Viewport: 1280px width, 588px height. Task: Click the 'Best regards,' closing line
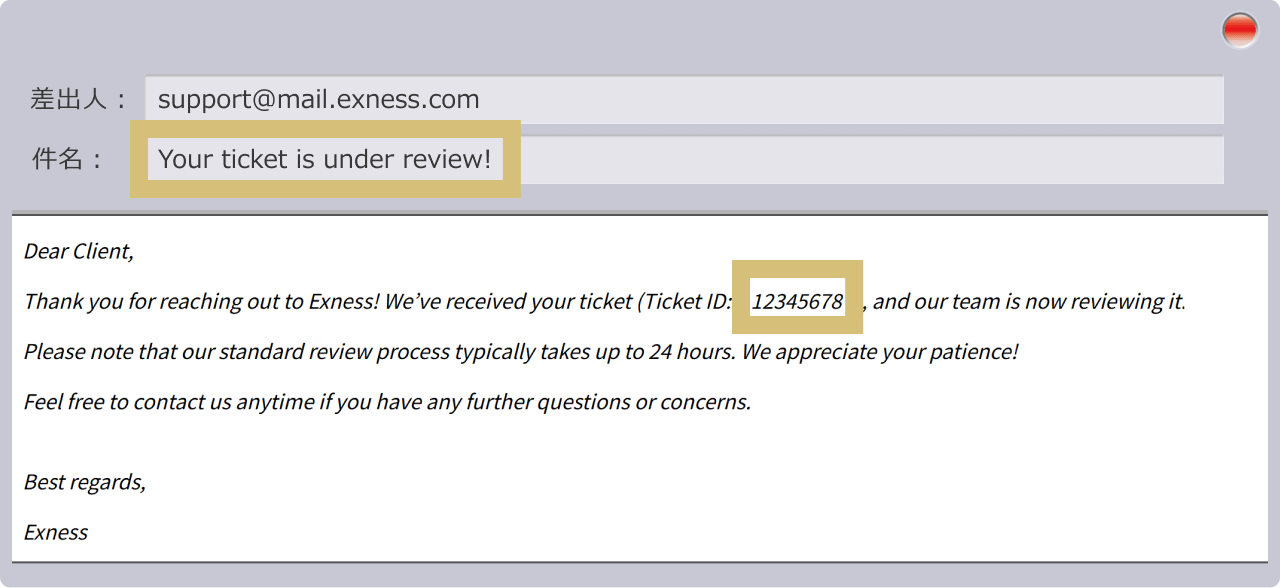(x=85, y=482)
